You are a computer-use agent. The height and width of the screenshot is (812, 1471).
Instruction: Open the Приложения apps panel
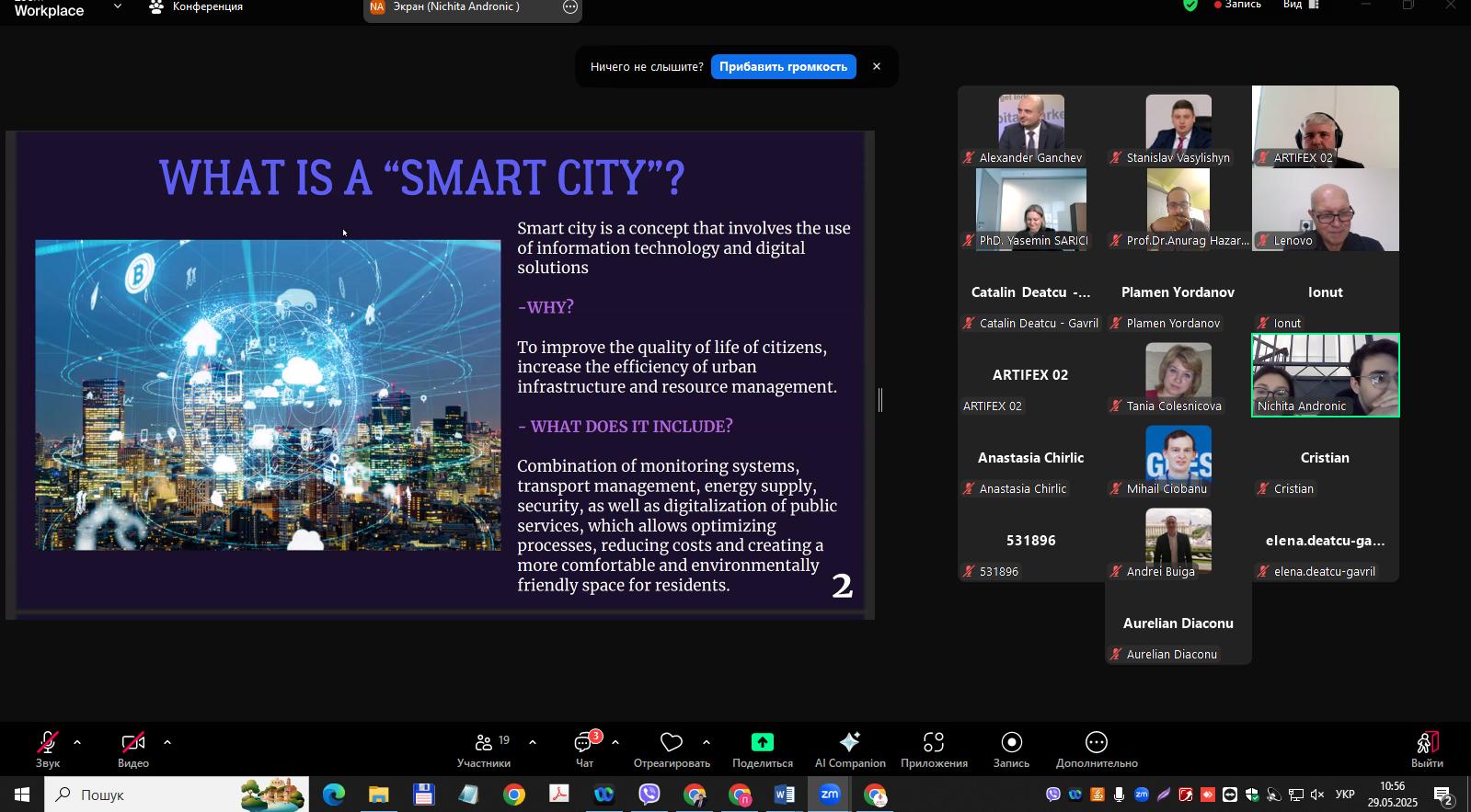pyautogui.click(x=934, y=749)
